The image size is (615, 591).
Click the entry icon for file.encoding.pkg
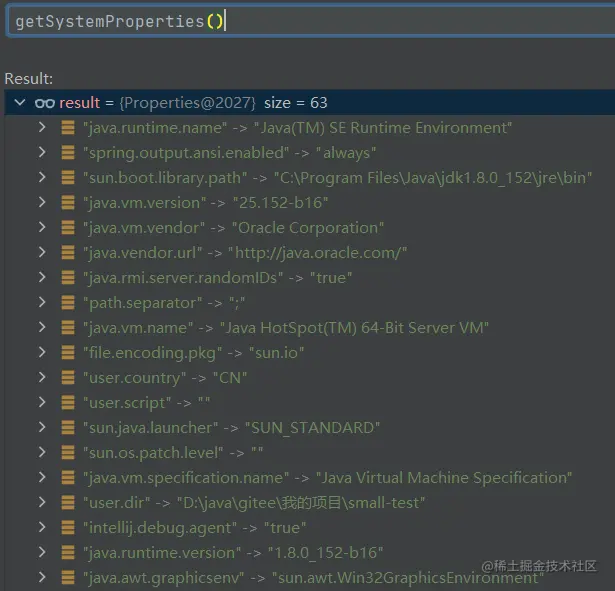68,353
